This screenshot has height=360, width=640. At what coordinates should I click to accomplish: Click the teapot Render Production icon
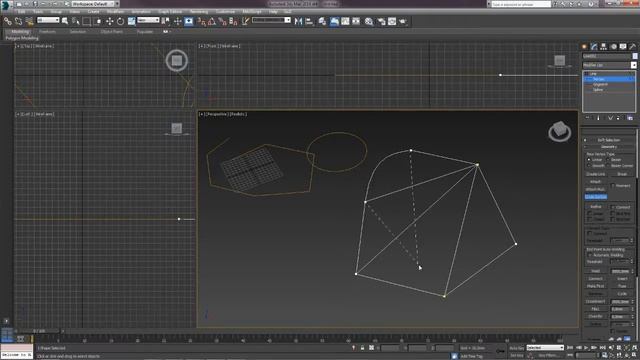click(403, 21)
